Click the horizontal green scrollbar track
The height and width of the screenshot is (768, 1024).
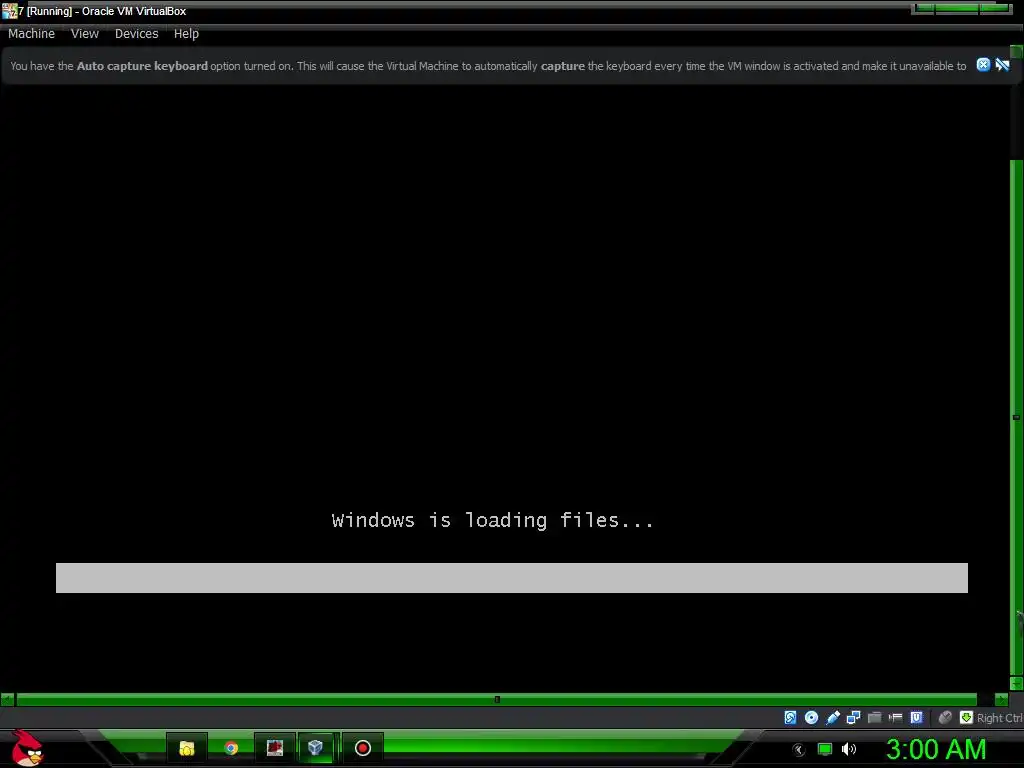pyautogui.click(x=496, y=699)
